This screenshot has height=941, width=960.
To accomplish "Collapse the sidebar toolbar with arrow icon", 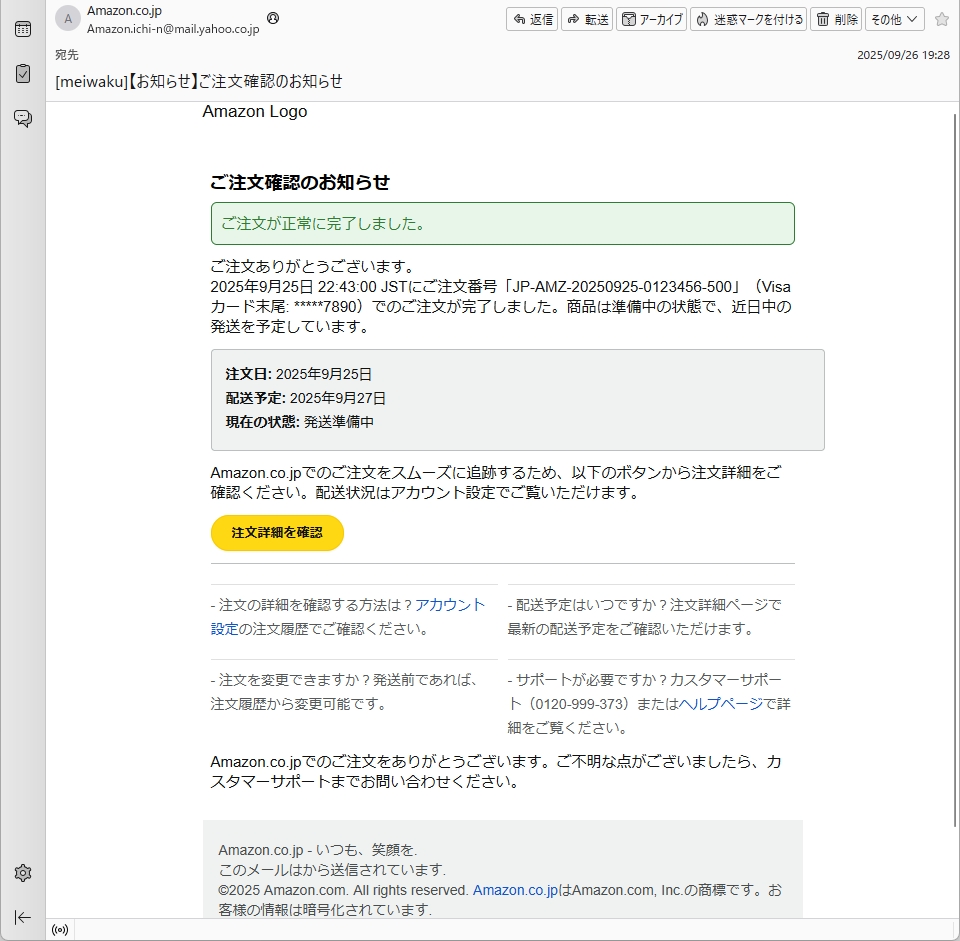I will [x=22, y=917].
